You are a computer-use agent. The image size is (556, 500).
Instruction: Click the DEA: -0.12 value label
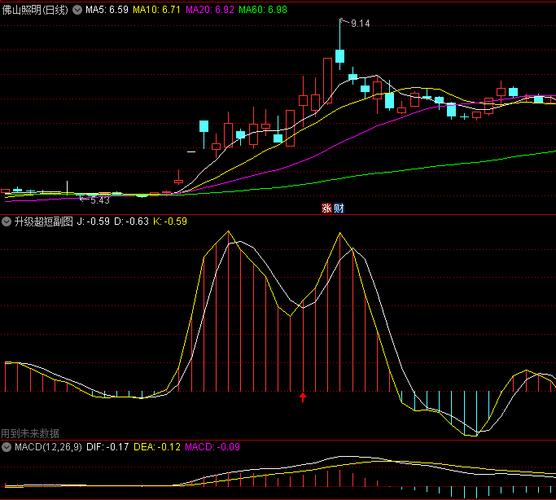(157, 447)
